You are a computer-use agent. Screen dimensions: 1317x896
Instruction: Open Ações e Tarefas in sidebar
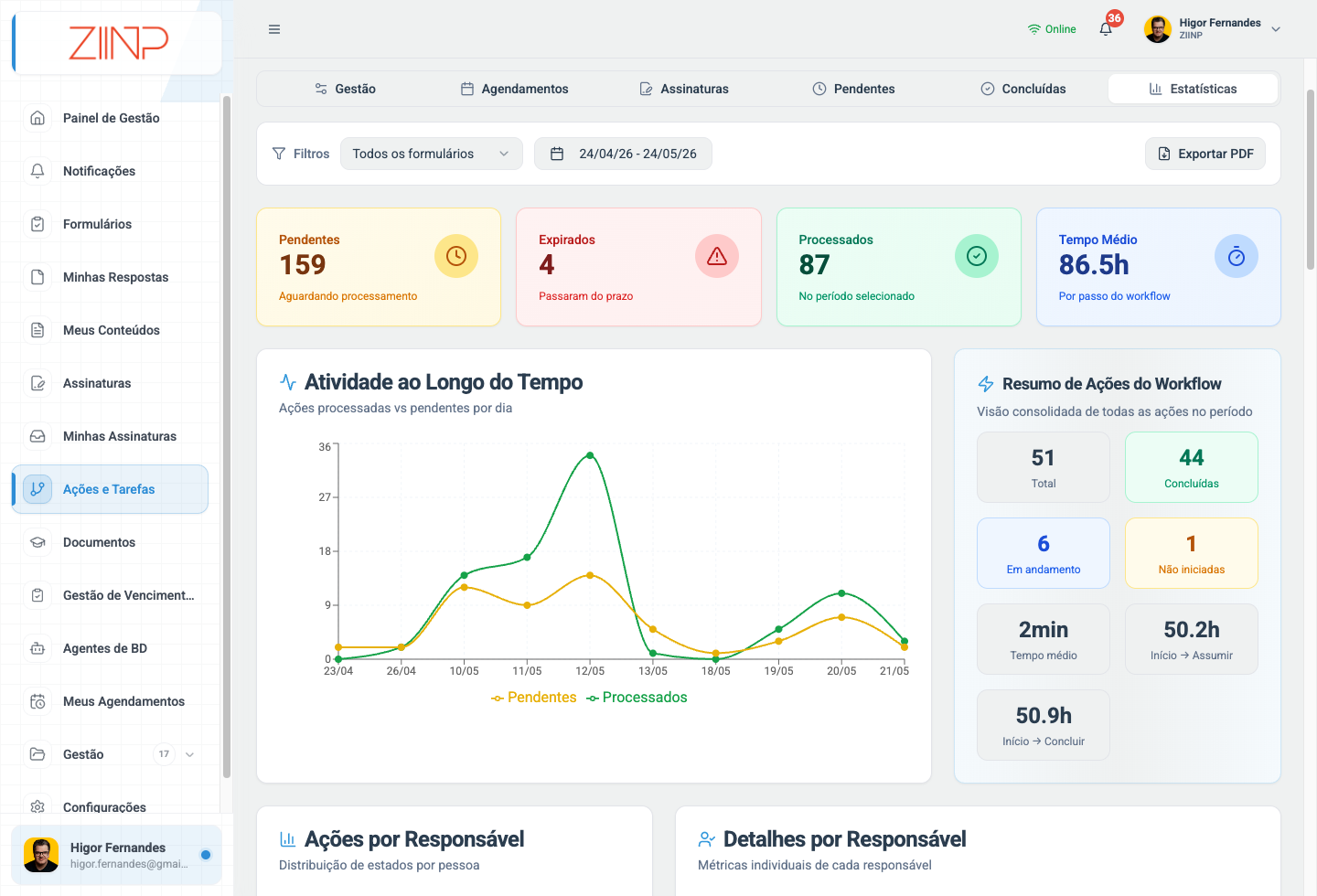[x=110, y=489]
